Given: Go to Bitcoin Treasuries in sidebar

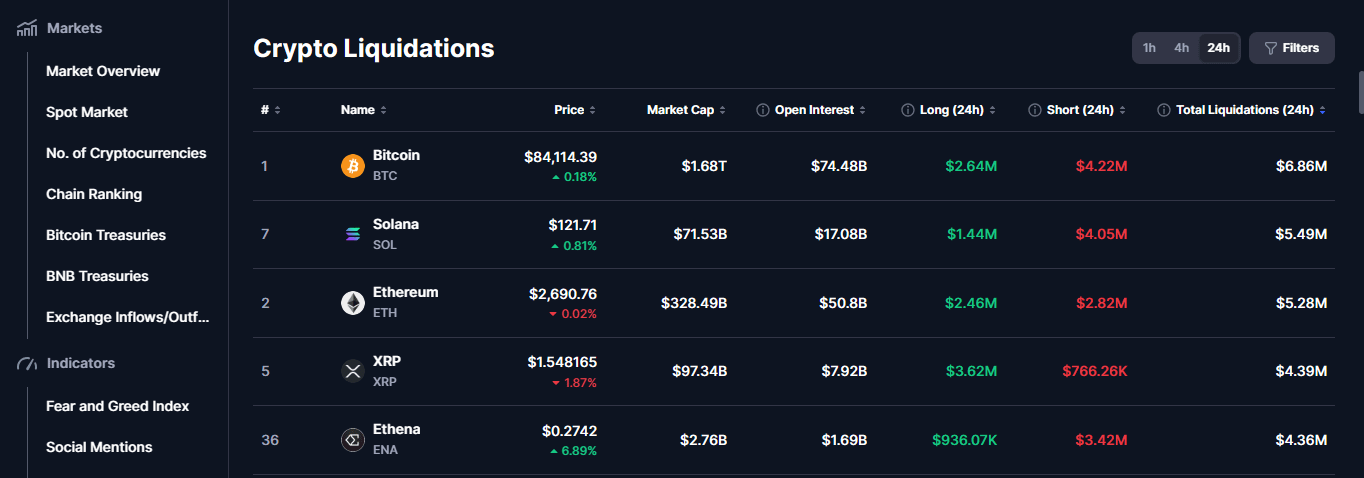Looking at the screenshot, I should coord(106,235).
